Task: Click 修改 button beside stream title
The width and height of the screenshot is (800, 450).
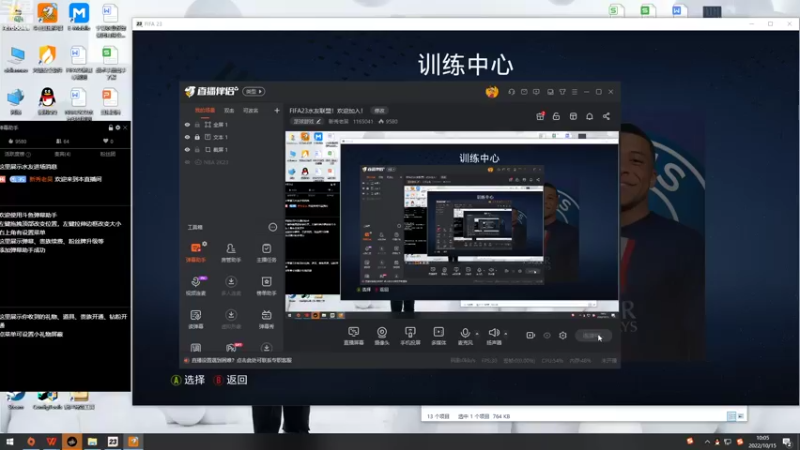Action: 379,111
